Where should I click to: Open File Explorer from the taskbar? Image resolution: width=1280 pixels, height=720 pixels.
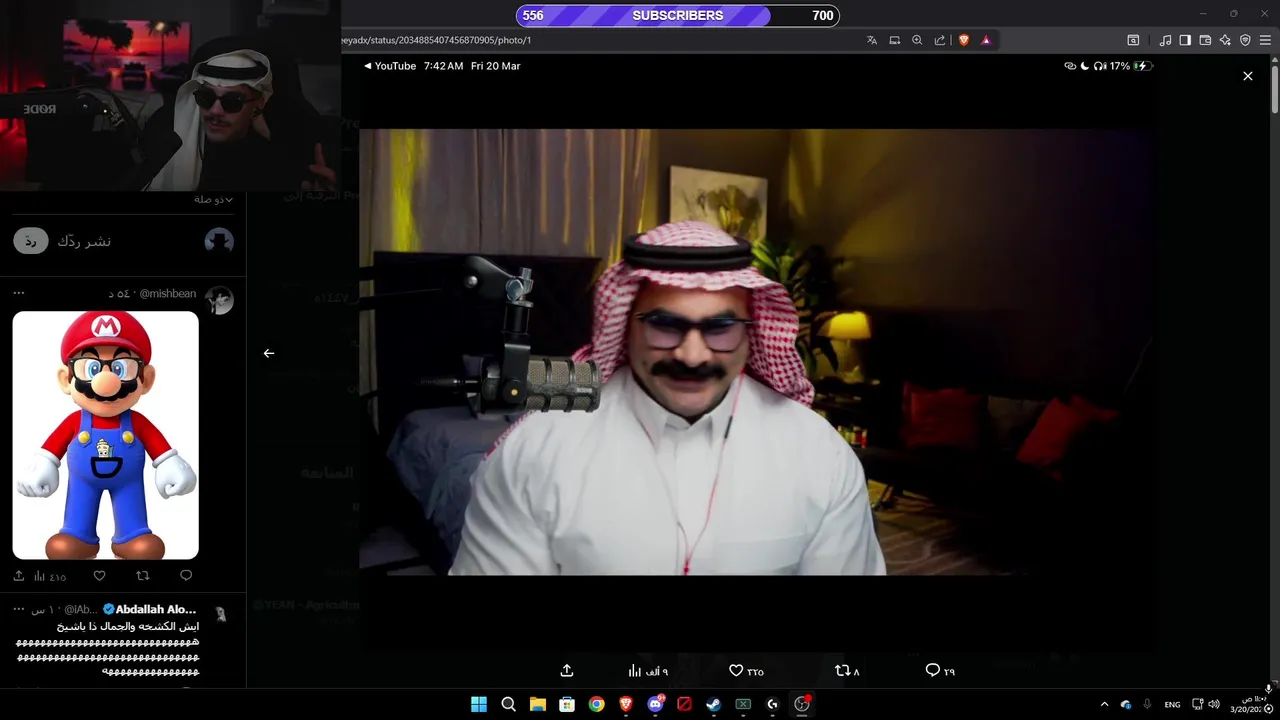click(x=538, y=704)
